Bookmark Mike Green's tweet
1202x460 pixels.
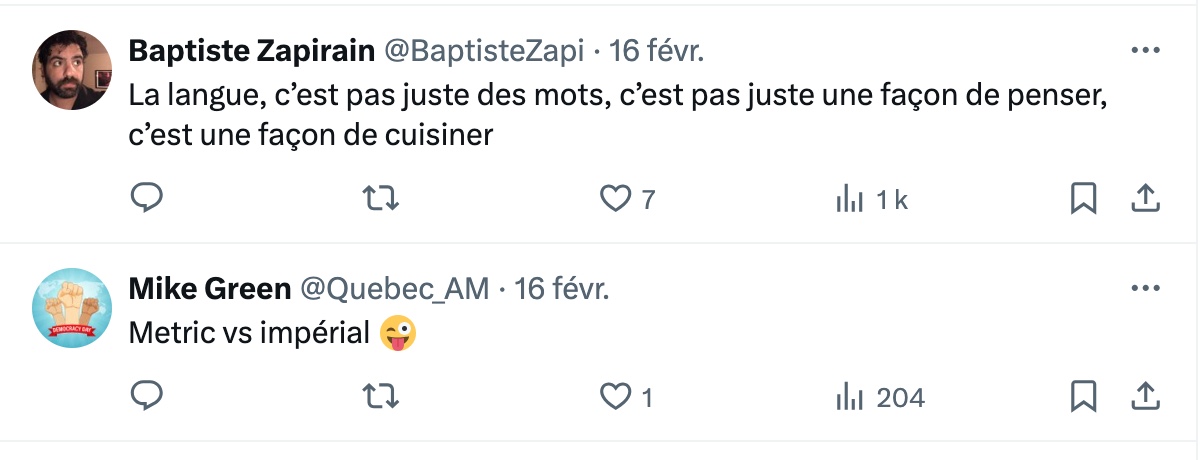coord(1083,397)
